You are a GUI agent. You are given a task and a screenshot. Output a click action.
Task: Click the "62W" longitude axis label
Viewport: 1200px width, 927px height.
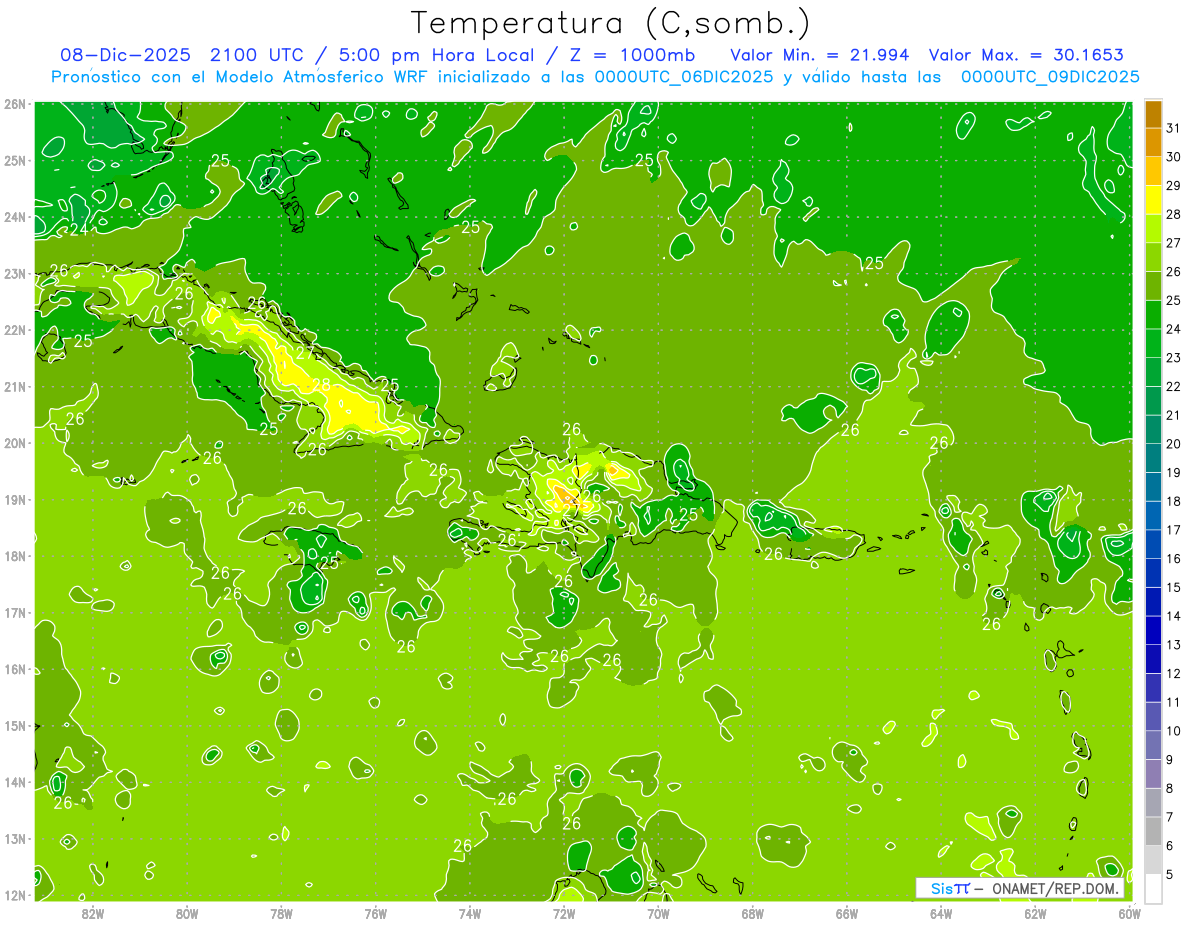1036,913
